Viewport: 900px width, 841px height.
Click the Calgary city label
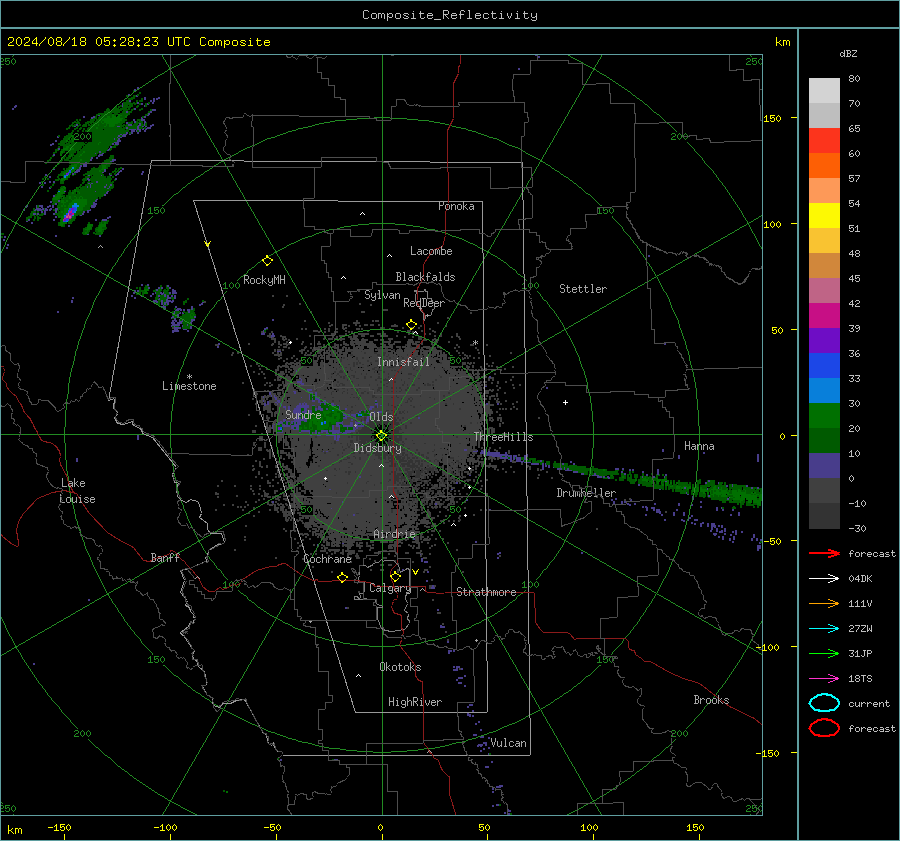(x=390, y=588)
